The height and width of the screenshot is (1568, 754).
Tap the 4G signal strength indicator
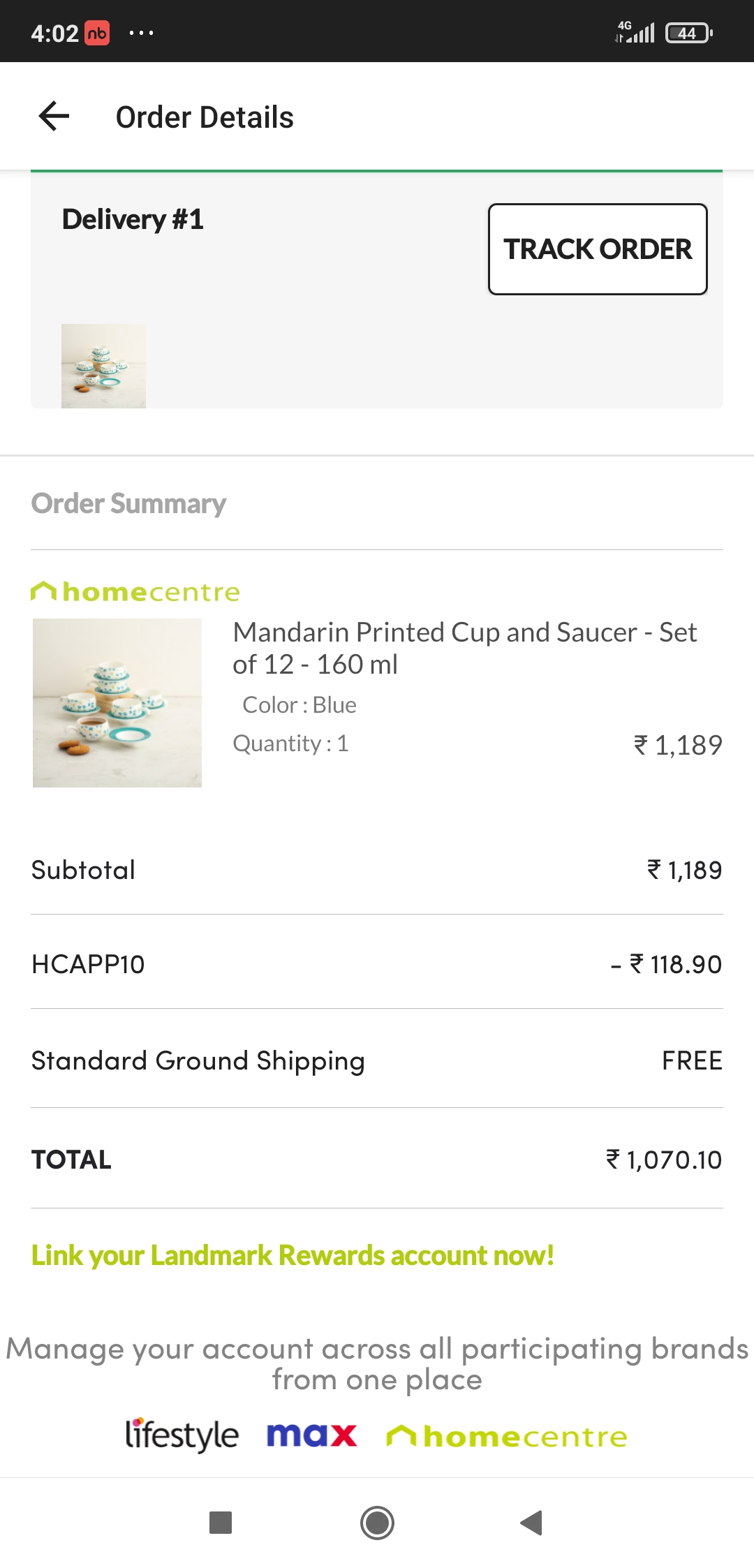click(635, 31)
